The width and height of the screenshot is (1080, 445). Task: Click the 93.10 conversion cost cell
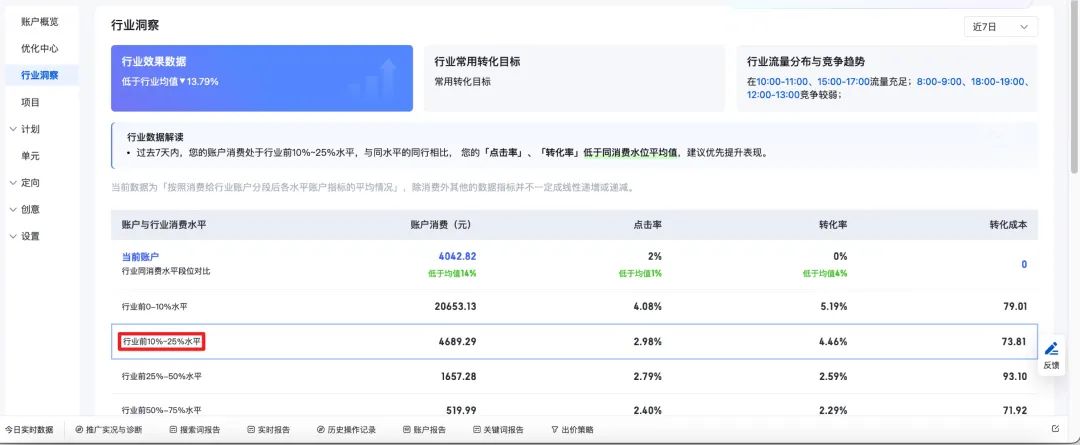pyautogui.click(x=1015, y=377)
